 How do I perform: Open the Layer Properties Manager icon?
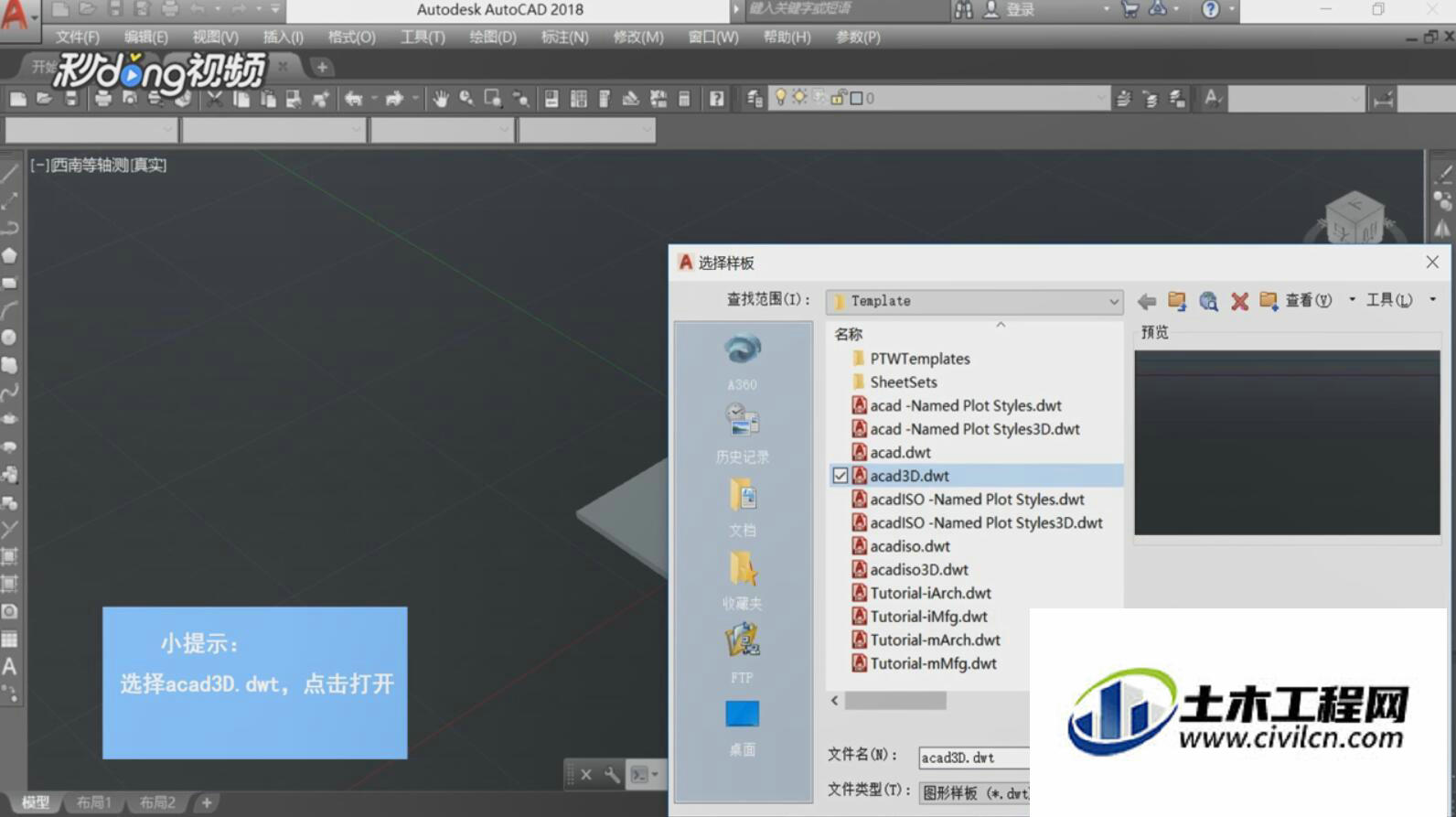click(x=754, y=99)
